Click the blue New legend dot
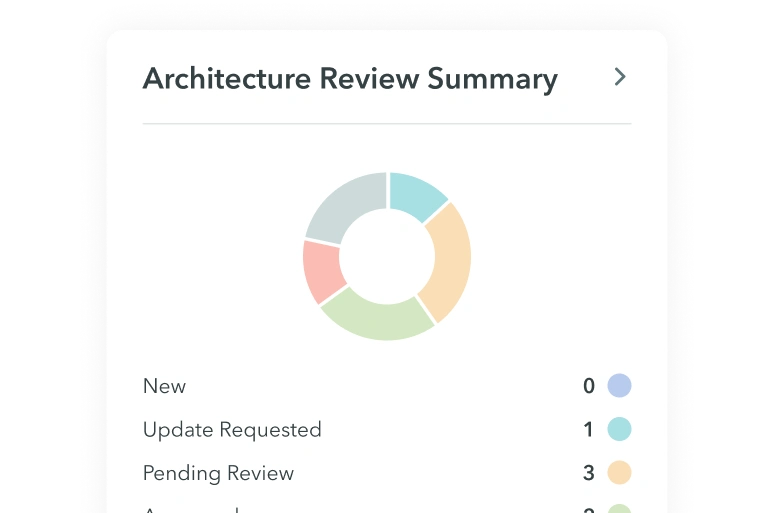 click(x=619, y=386)
